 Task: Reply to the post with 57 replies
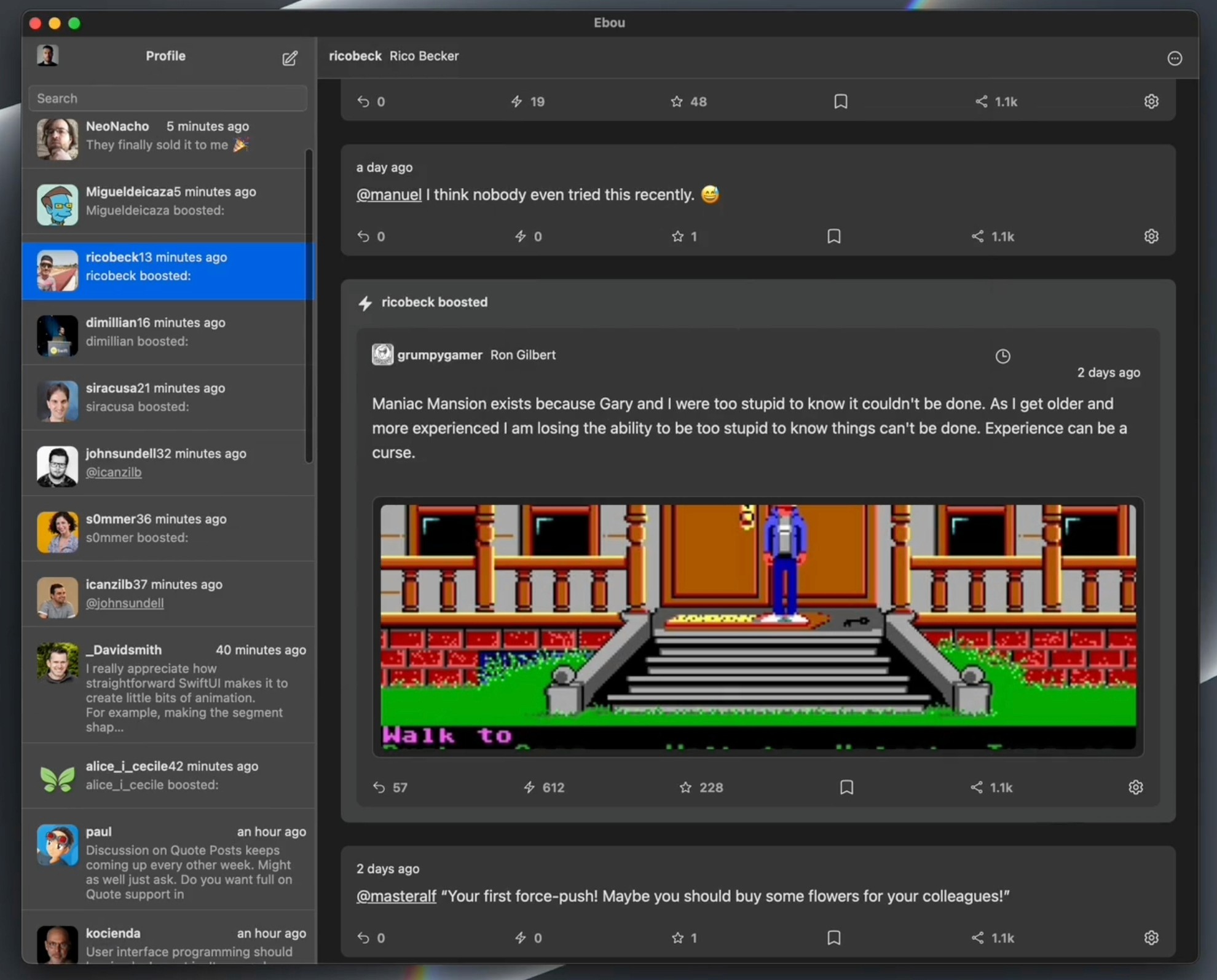click(379, 787)
